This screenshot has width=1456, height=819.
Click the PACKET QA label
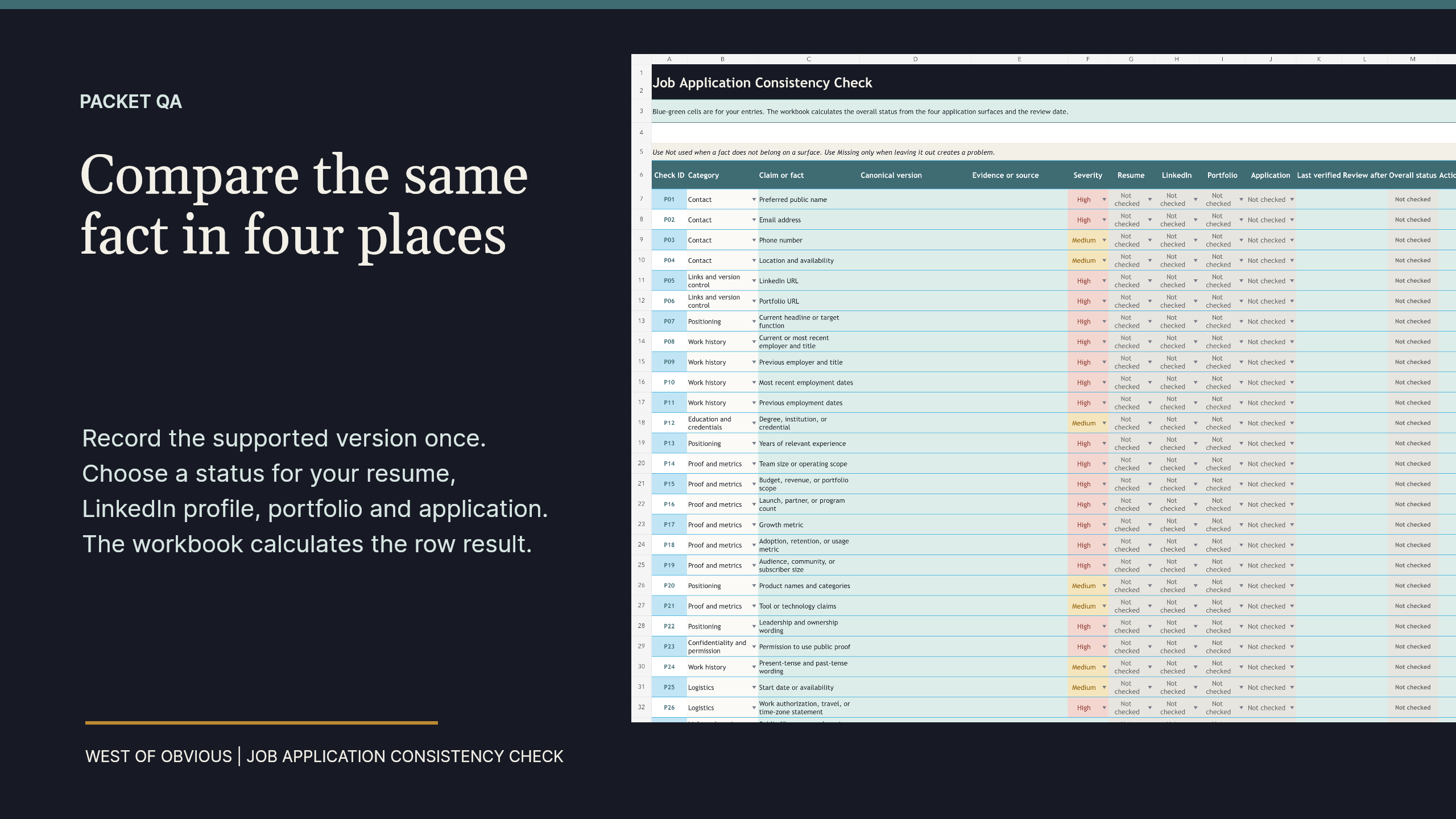(x=131, y=102)
